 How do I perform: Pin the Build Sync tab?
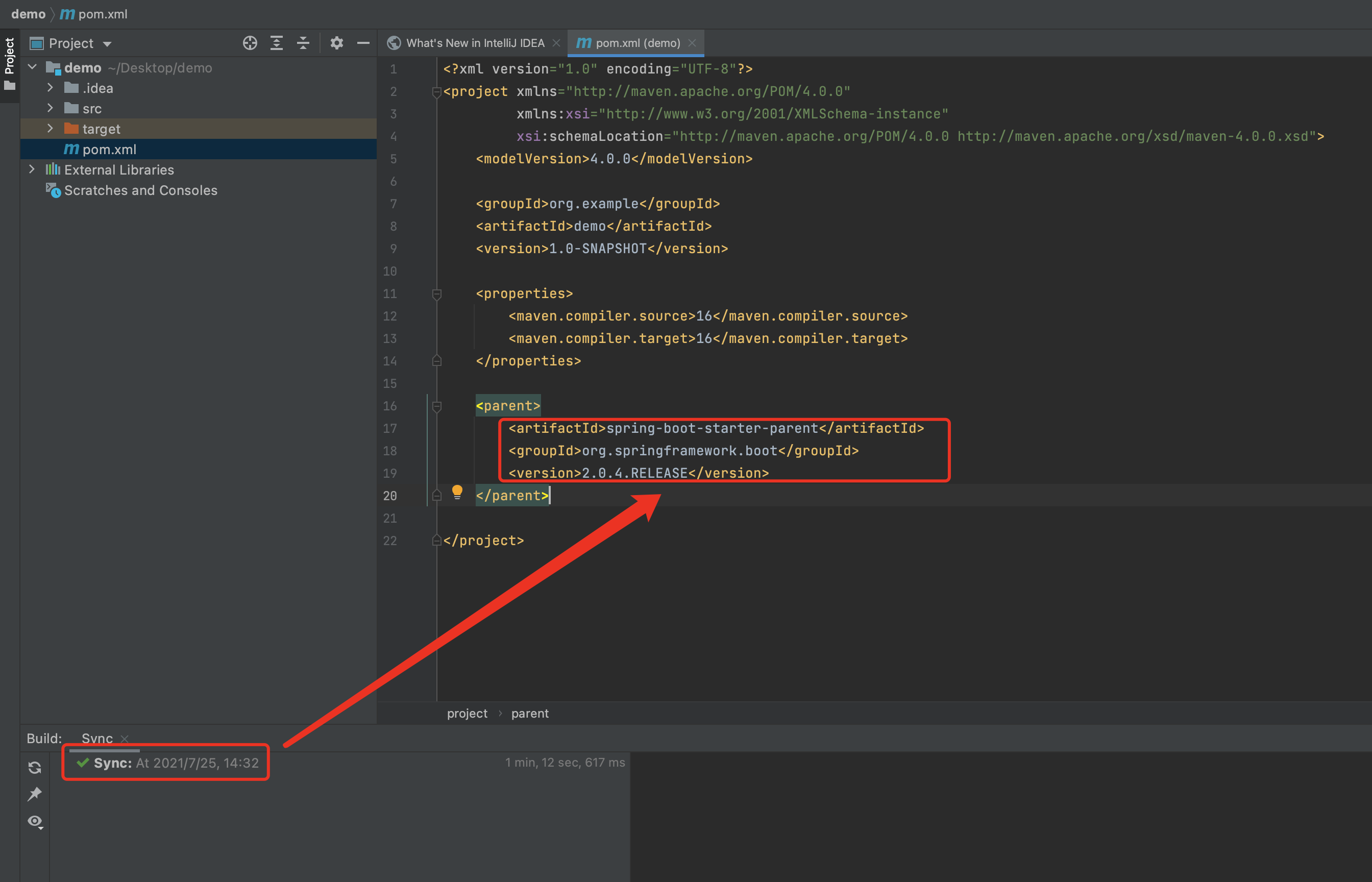click(x=35, y=794)
